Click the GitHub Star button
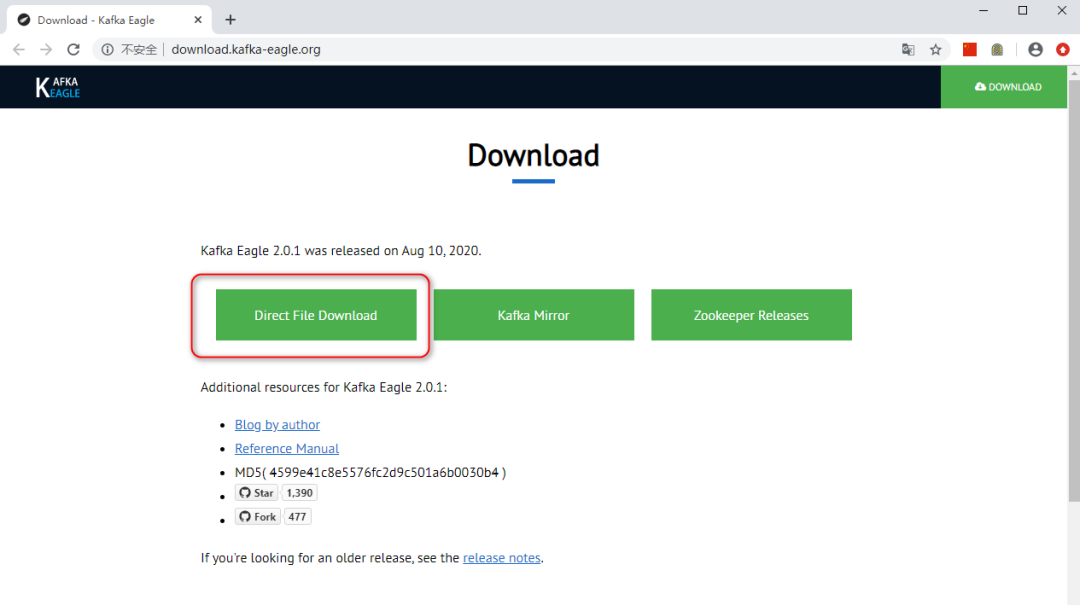 click(x=256, y=493)
